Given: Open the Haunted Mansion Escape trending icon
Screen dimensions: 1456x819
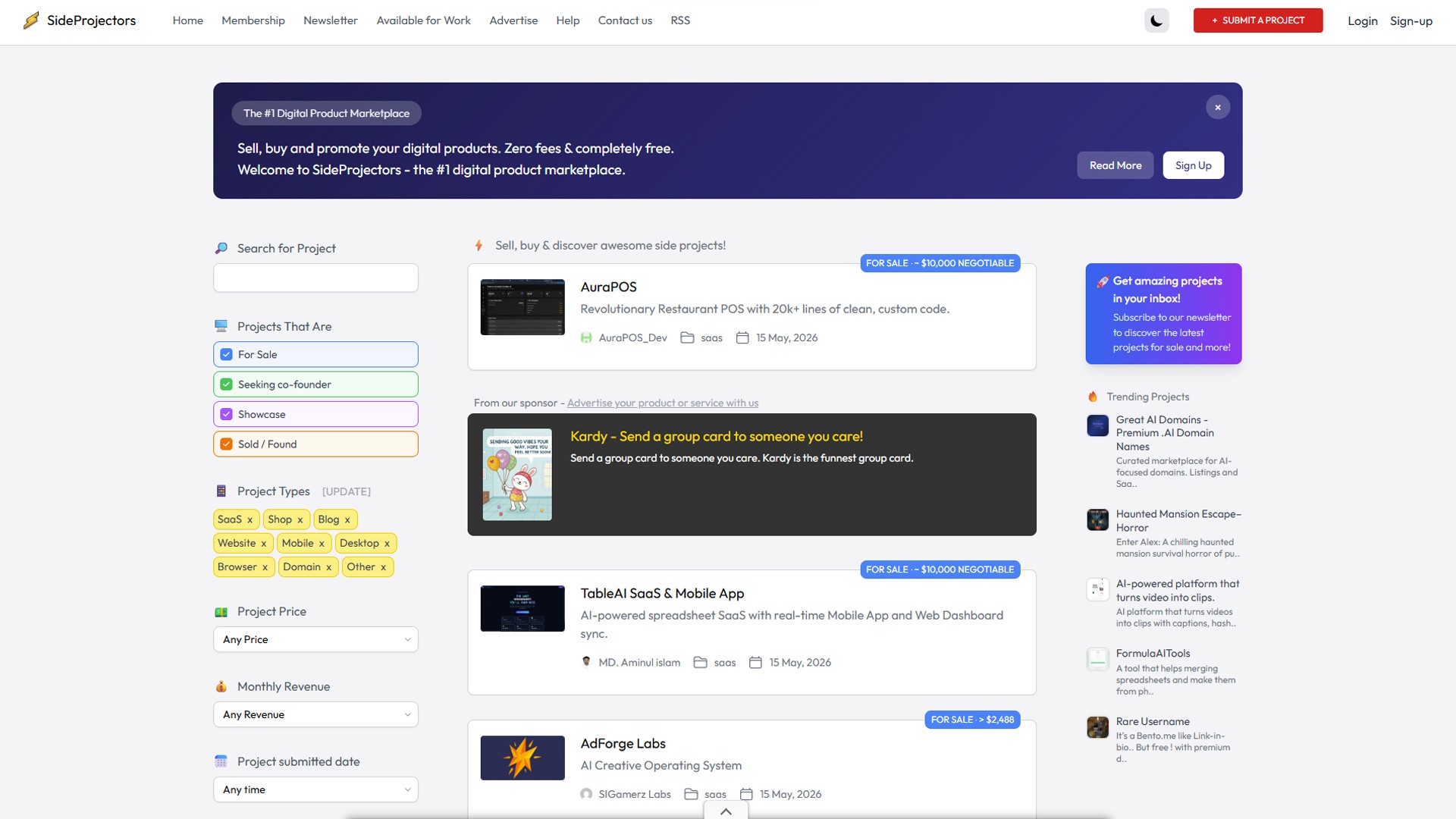Looking at the screenshot, I should click(x=1097, y=519).
